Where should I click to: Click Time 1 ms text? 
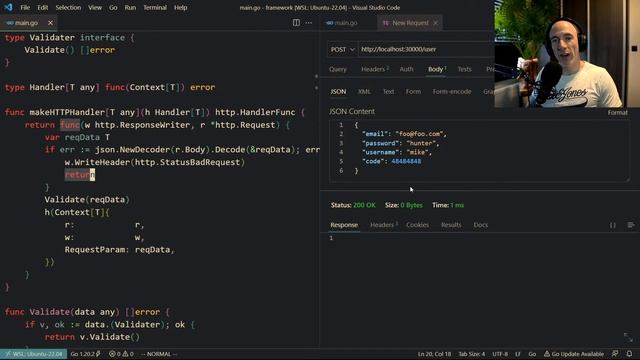point(448,205)
